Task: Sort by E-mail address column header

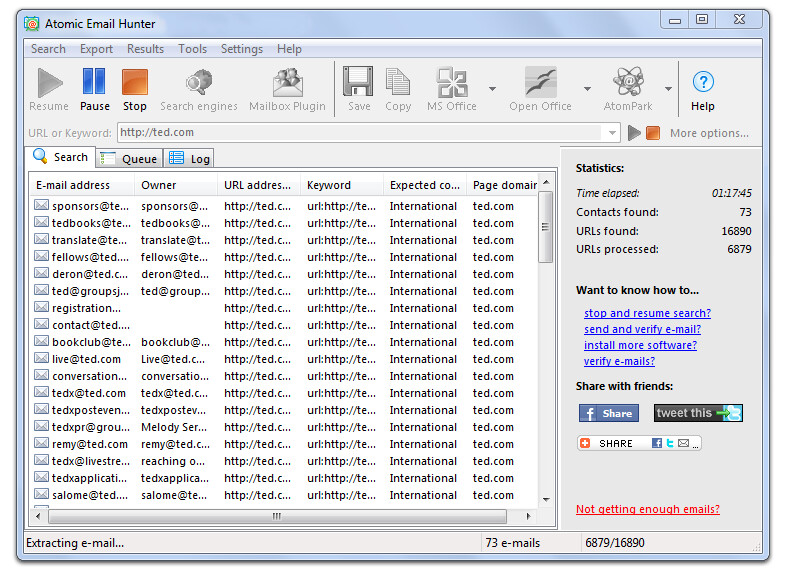Action: coord(82,185)
